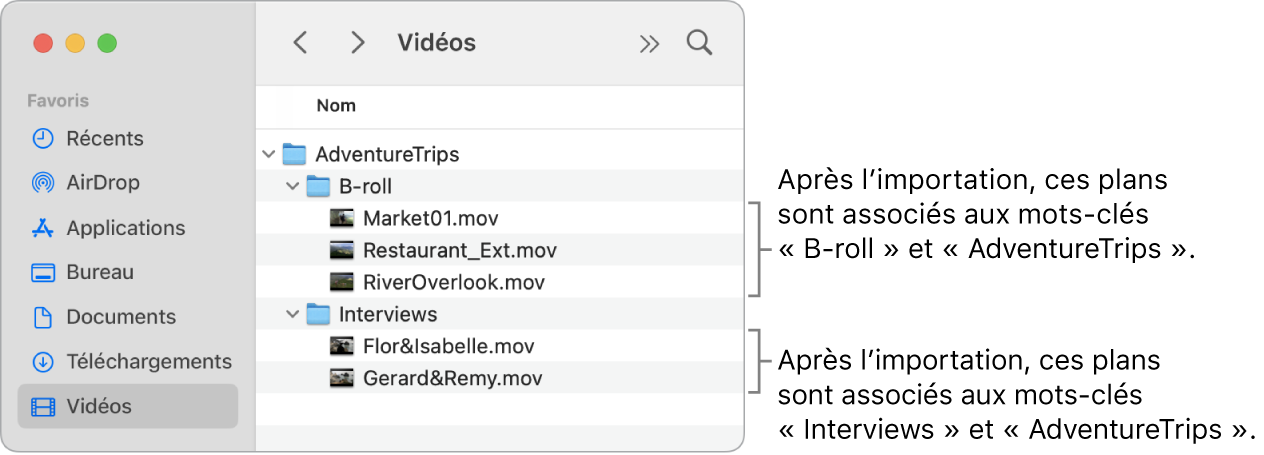Click the Finder search magnifier icon
Viewport: 1264px width, 455px height.
point(699,43)
